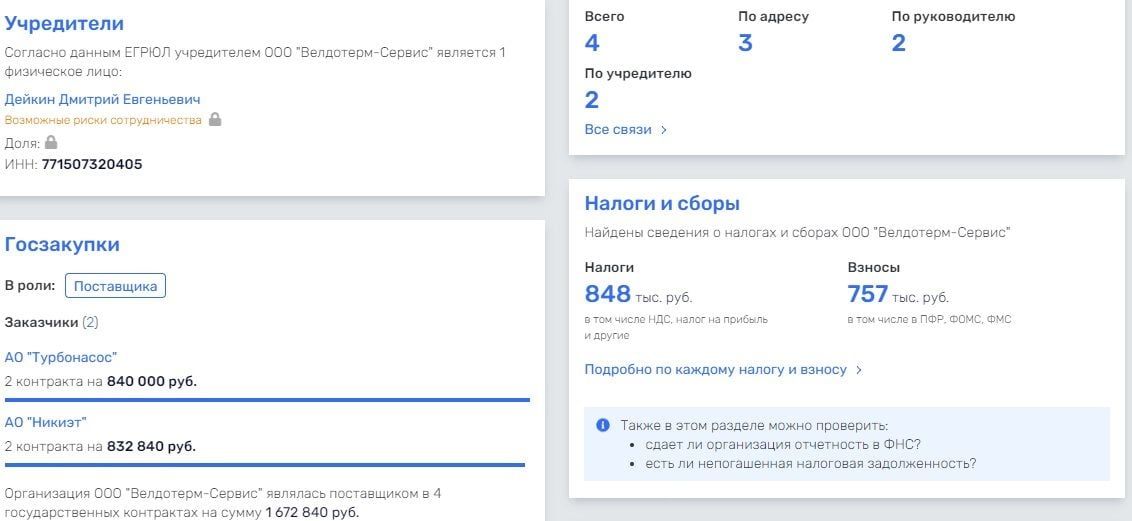Open customer АО "Турбонасос"
This screenshot has height=521, width=1132.
(x=61, y=357)
